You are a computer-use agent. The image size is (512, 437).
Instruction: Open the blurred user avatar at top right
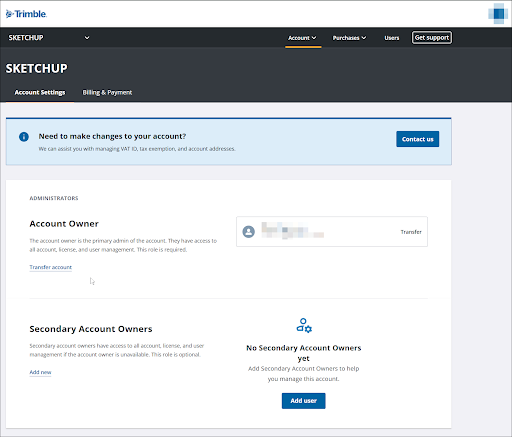(x=498, y=14)
